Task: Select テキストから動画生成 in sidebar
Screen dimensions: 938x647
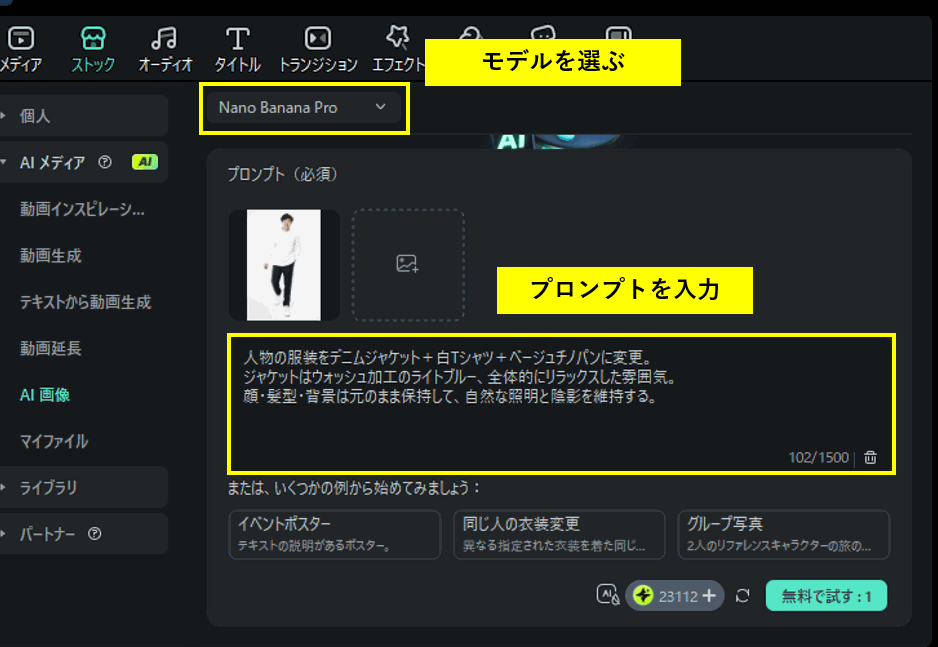Action: tap(86, 303)
